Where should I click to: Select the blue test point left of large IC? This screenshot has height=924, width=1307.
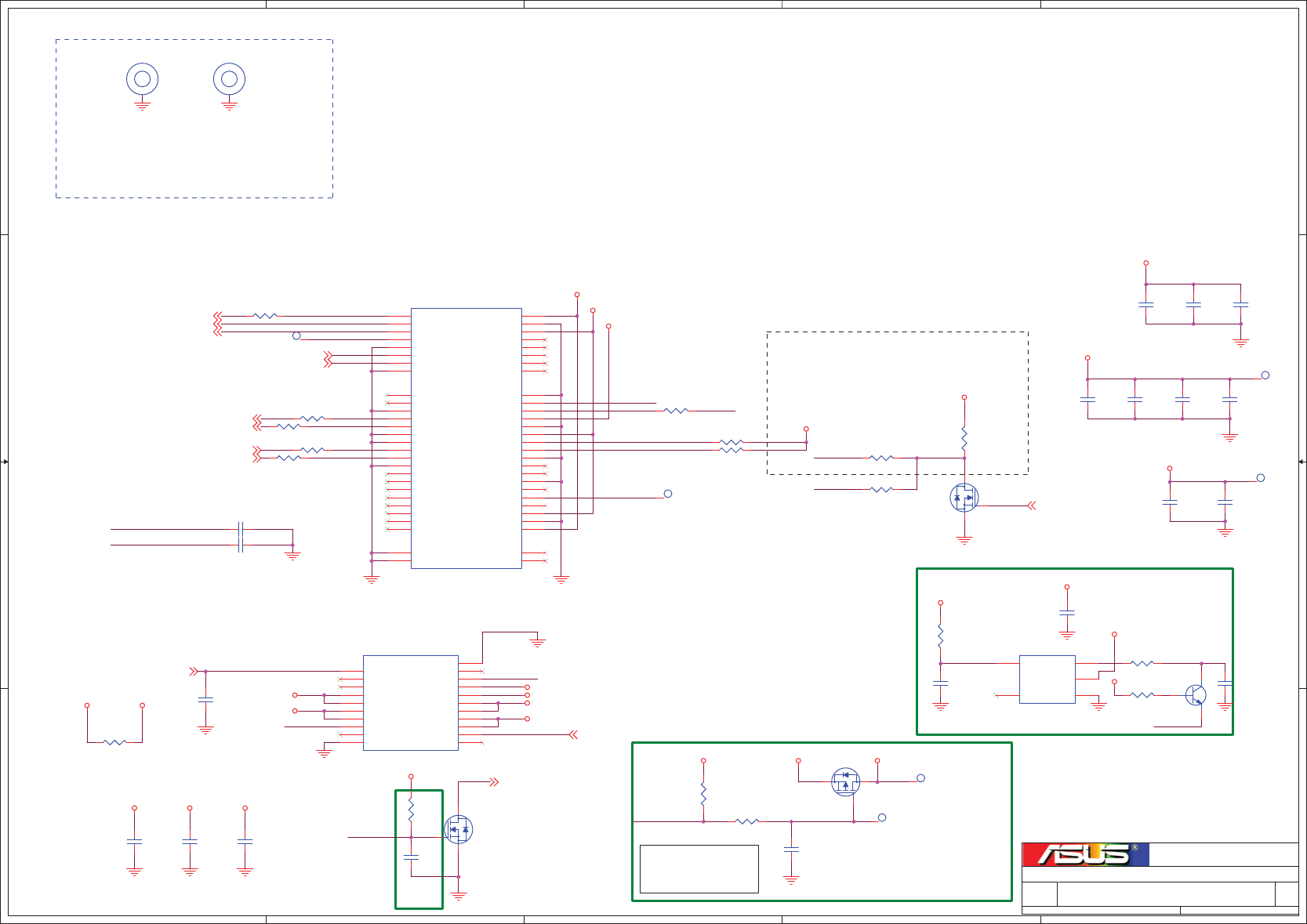[296, 335]
